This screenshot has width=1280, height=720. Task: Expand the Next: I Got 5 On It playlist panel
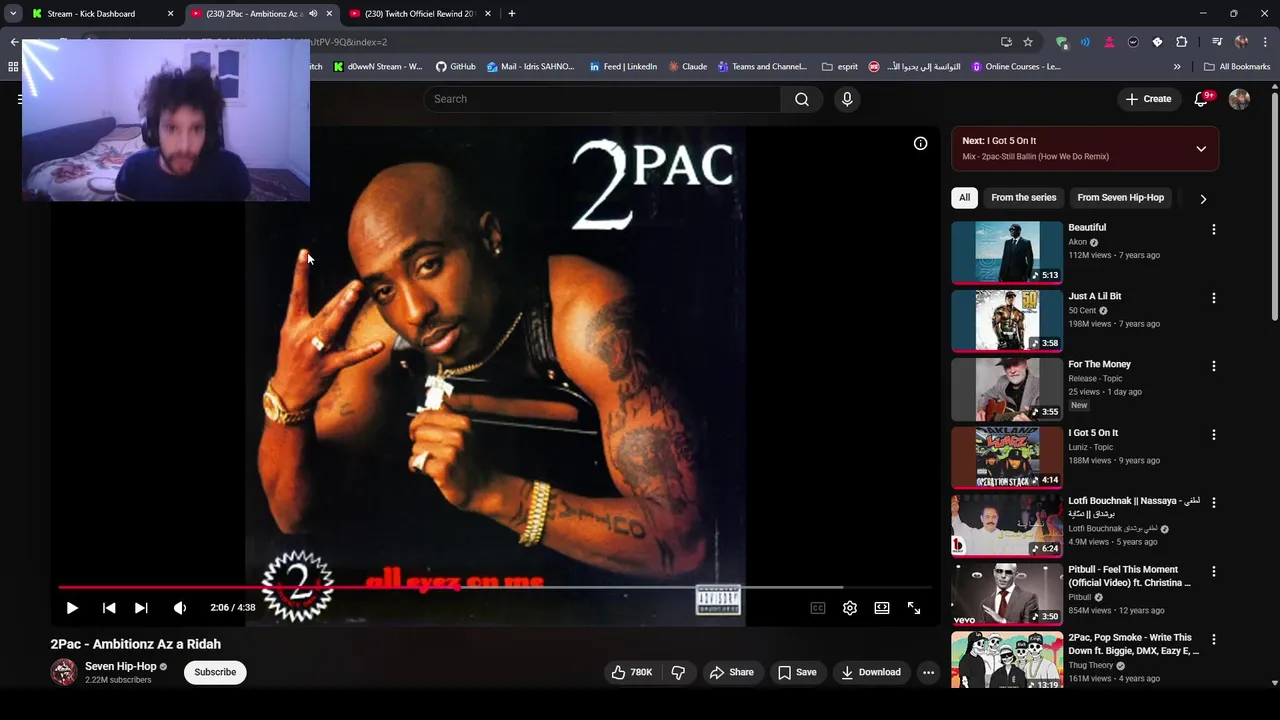(x=1201, y=149)
